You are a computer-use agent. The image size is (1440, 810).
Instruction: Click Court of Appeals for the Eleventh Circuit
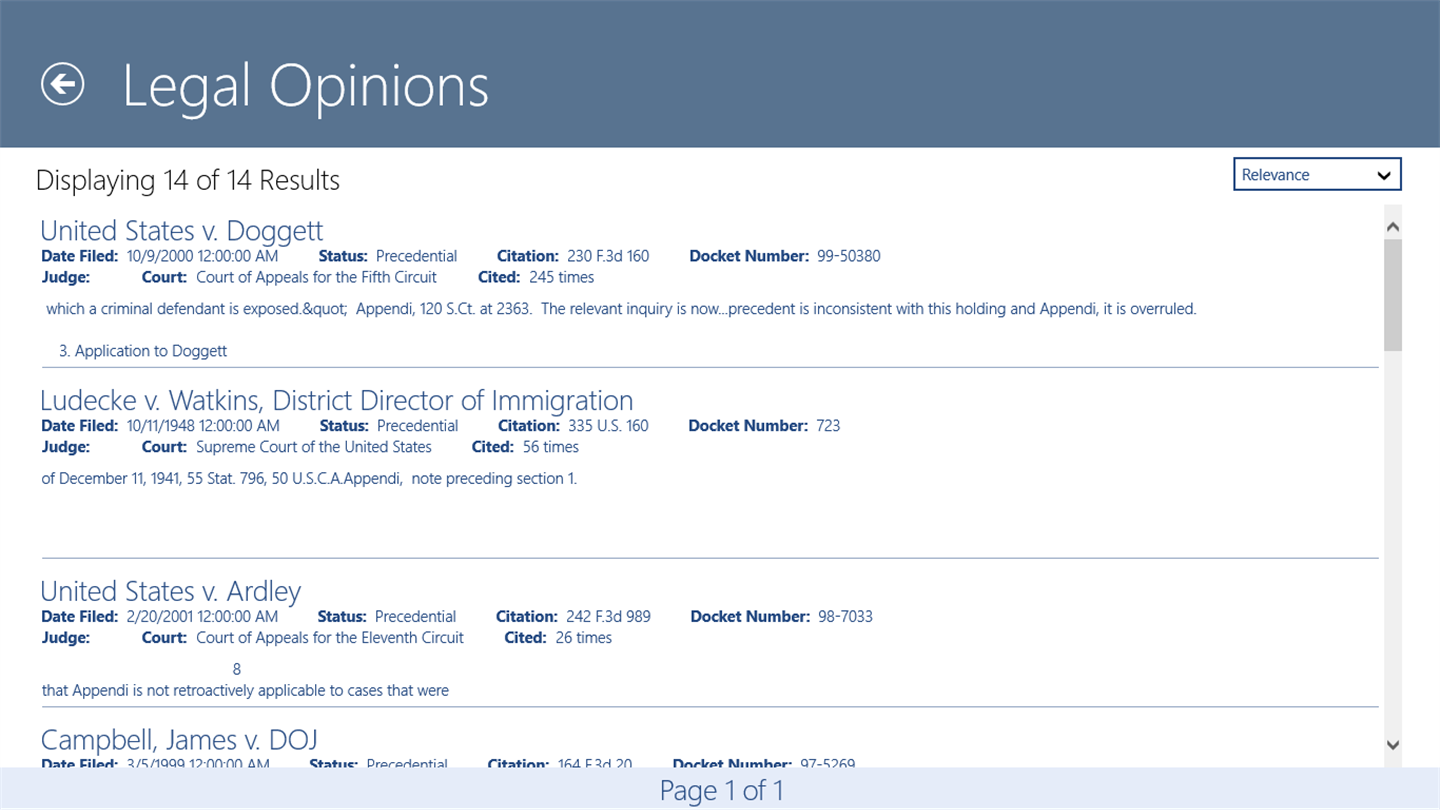click(330, 638)
